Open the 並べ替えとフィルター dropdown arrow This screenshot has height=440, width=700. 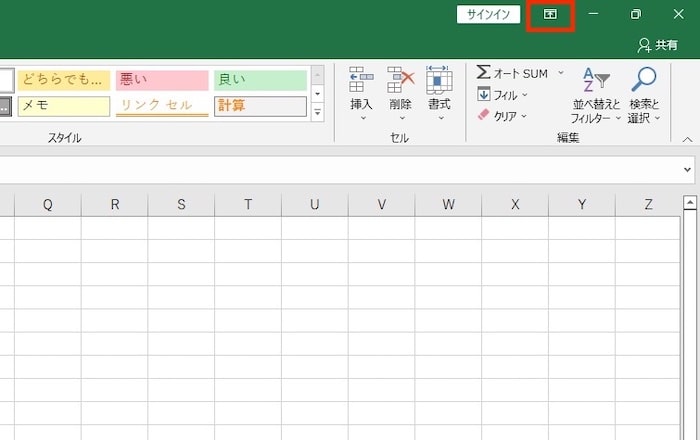click(x=618, y=118)
